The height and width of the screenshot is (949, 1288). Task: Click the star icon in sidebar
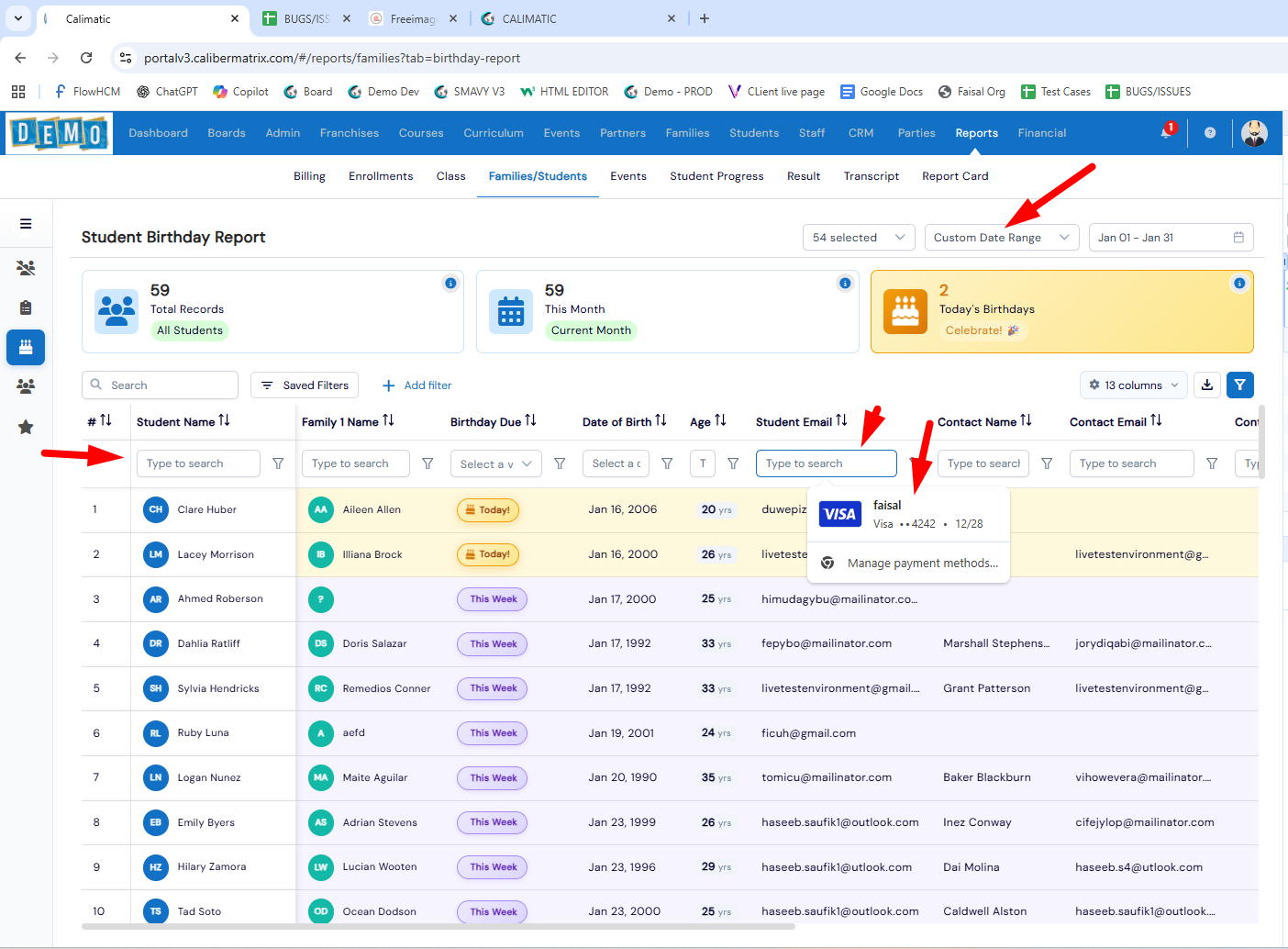26,427
